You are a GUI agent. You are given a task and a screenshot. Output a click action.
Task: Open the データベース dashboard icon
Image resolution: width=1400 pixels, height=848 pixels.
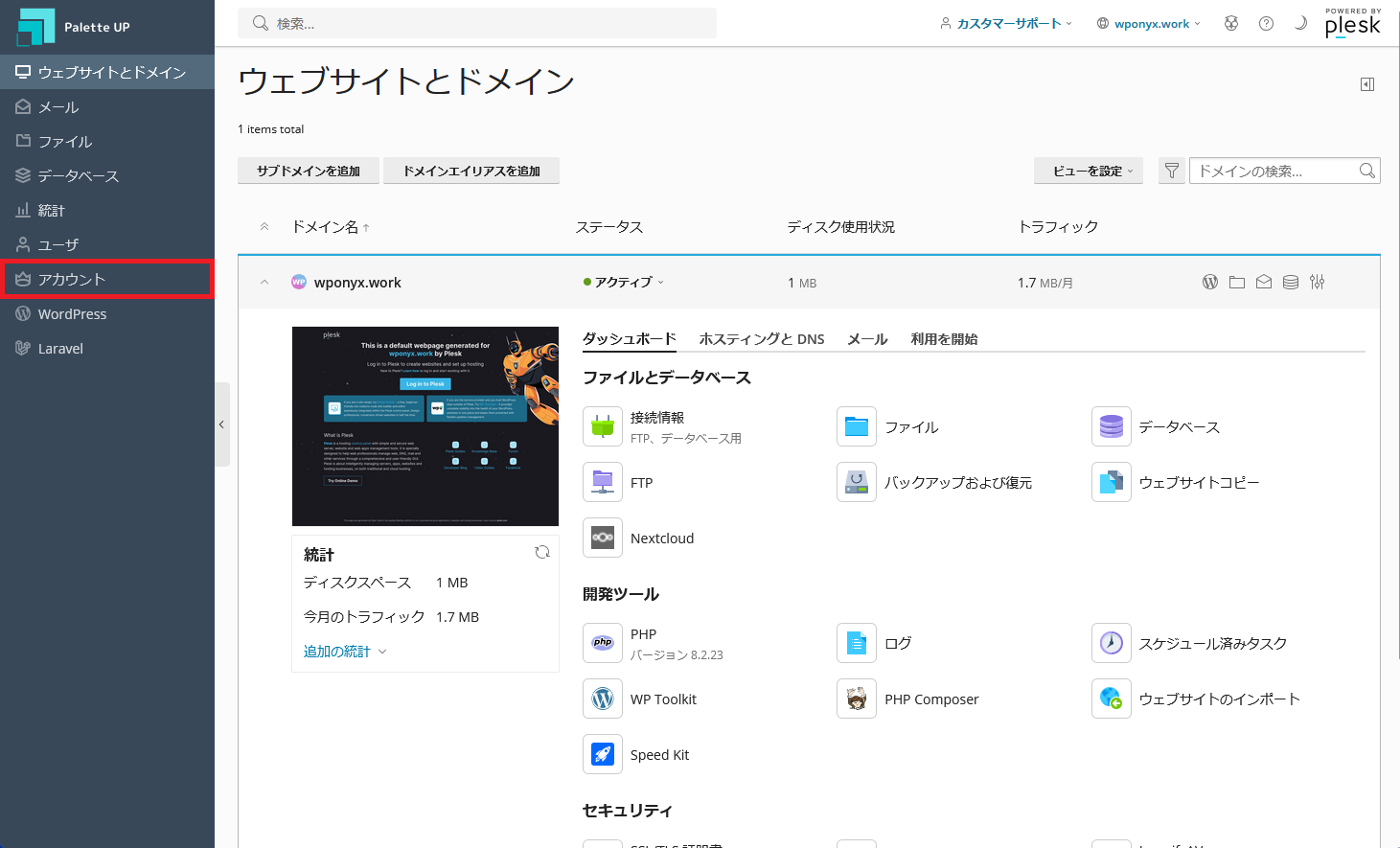point(1112,426)
